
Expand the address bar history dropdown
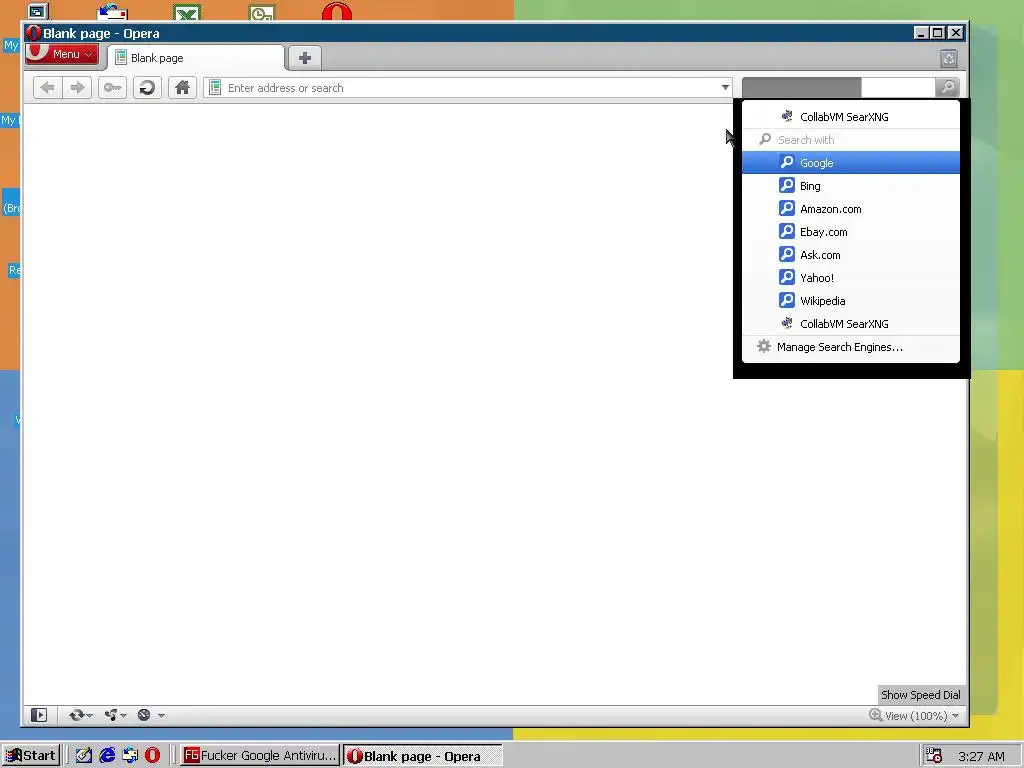coord(725,88)
